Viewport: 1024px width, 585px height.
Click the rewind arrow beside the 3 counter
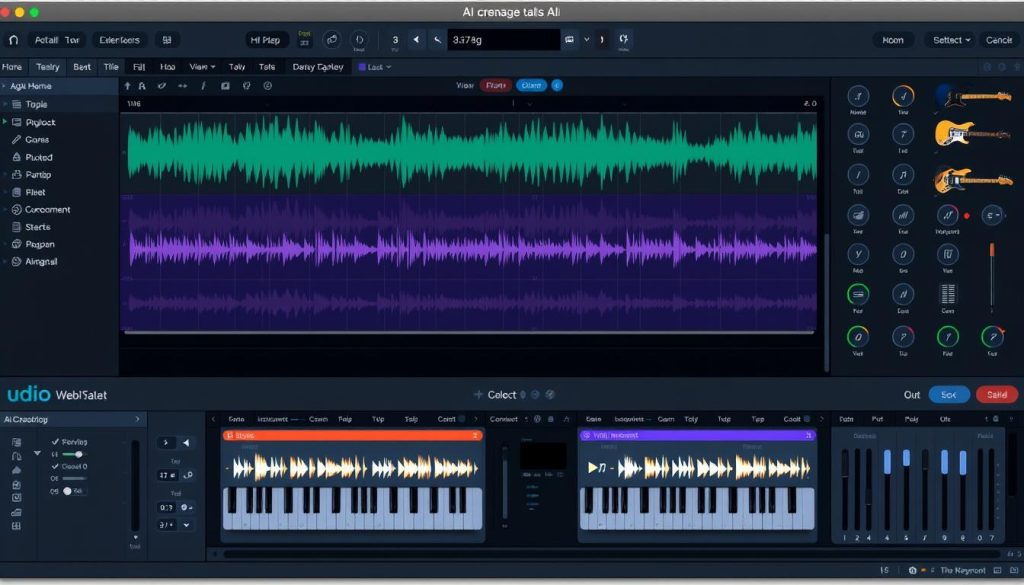click(416, 40)
